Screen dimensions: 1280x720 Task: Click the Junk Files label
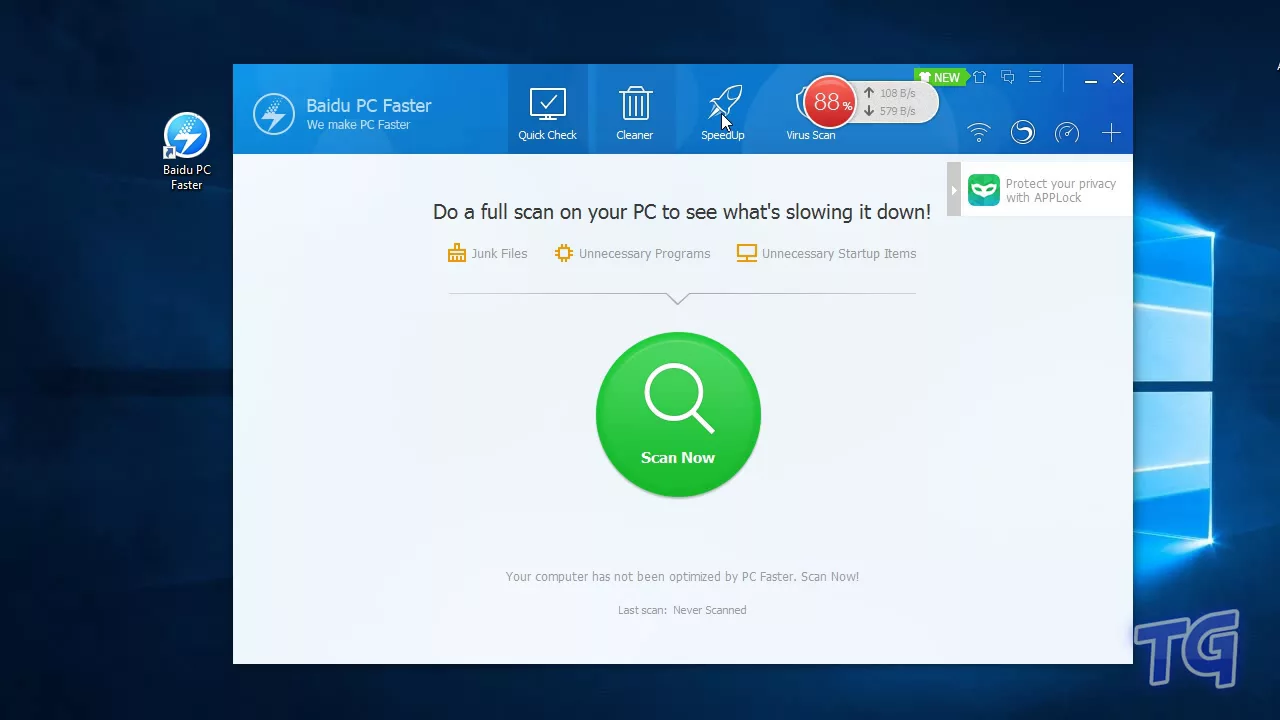499,254
